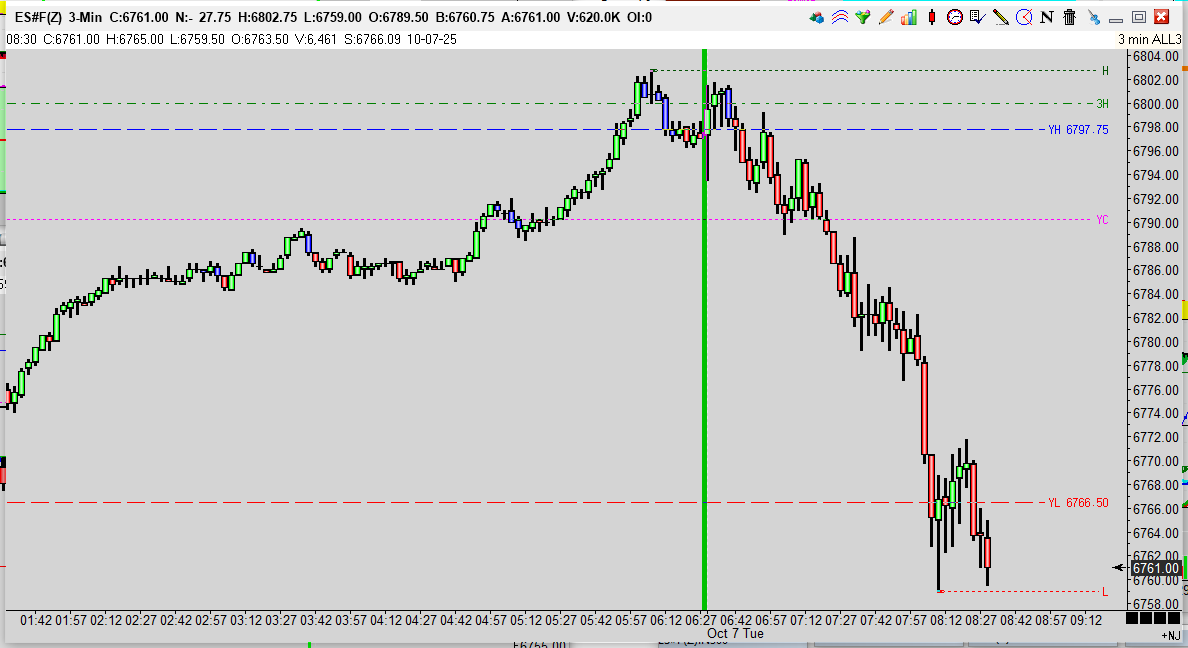This screenshot has width=1188, height=648.
Task: Click the green vertical session marker line
Action: pyautogui.click(x=704, y=350)
